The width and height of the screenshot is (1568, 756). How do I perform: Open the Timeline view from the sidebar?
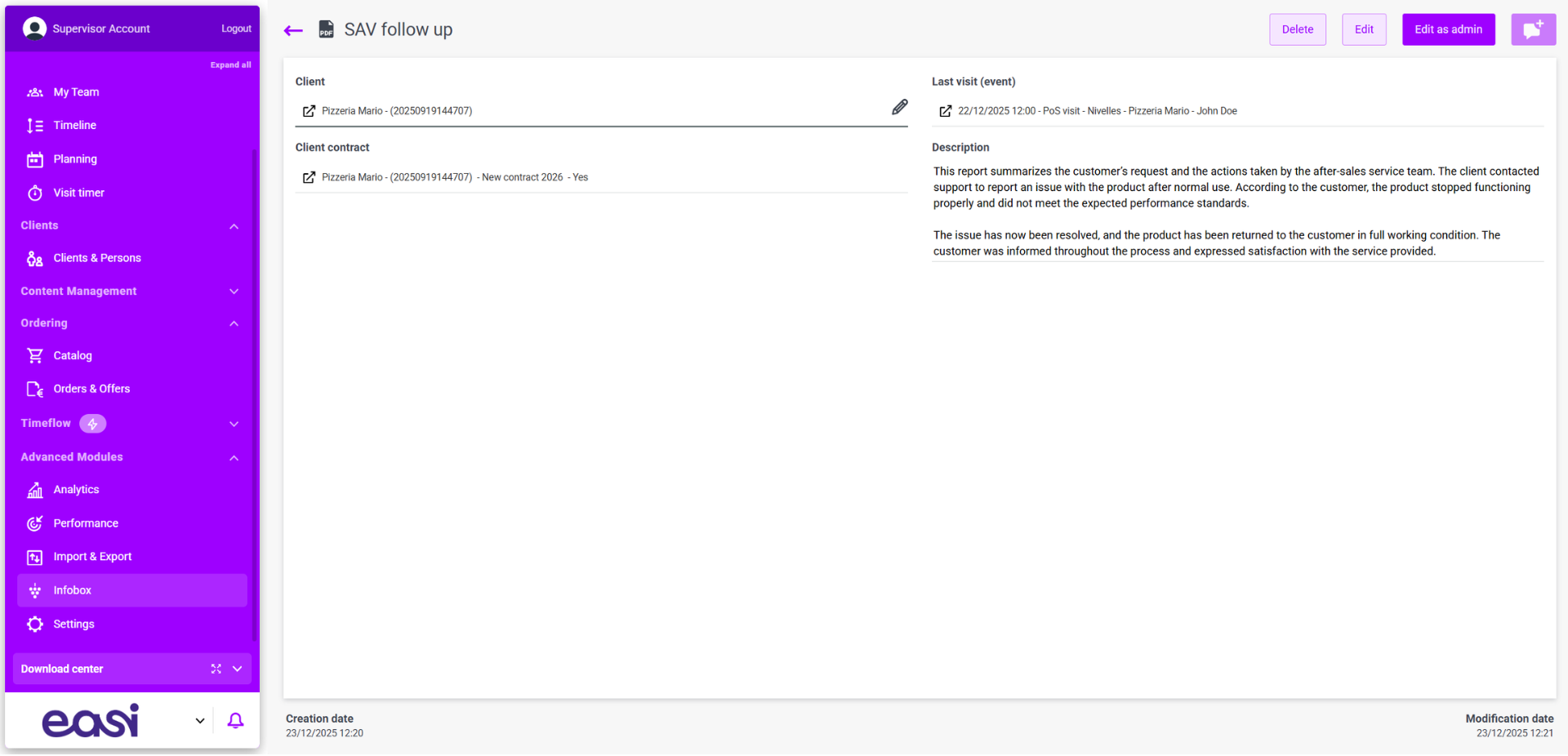73,125
